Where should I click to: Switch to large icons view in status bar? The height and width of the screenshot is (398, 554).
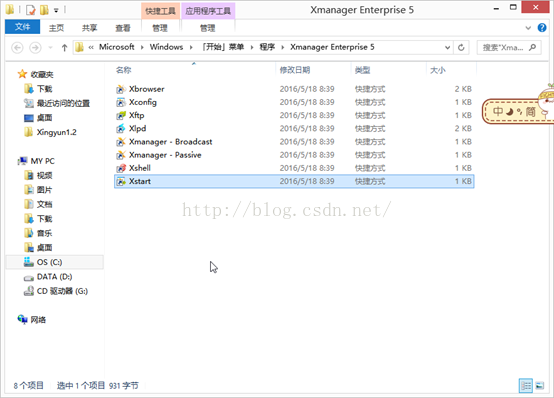pyautogui.click(x=540, y=386)
